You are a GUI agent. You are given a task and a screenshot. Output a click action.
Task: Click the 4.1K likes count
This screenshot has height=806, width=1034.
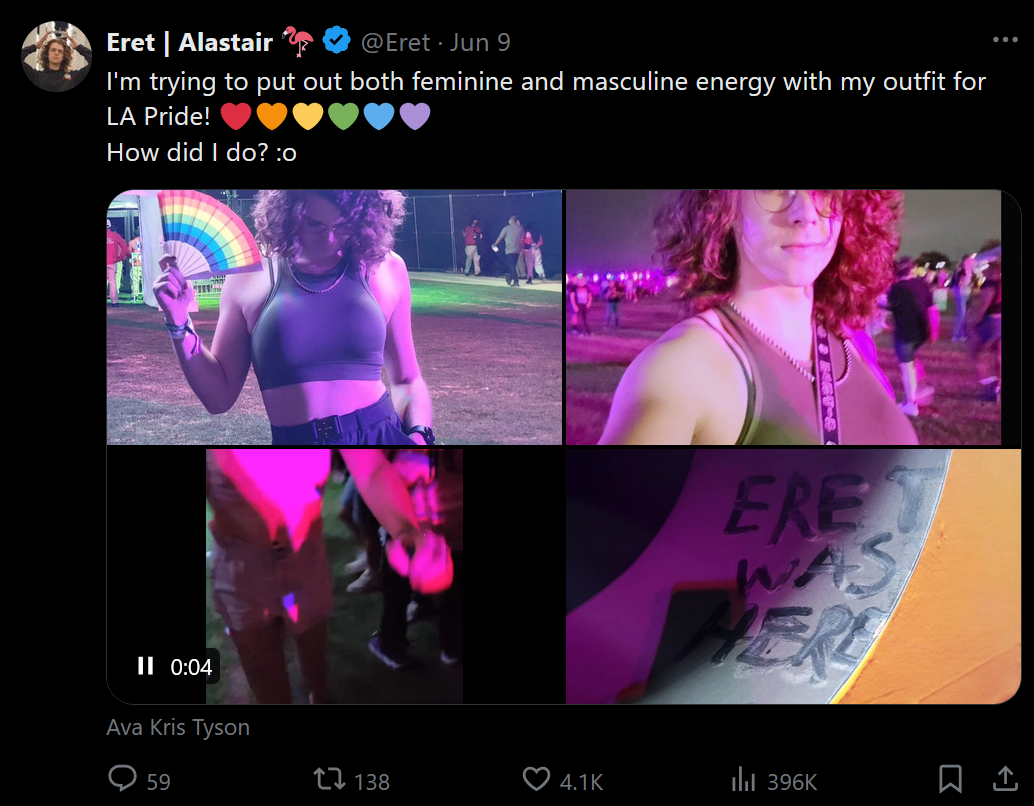581,782
